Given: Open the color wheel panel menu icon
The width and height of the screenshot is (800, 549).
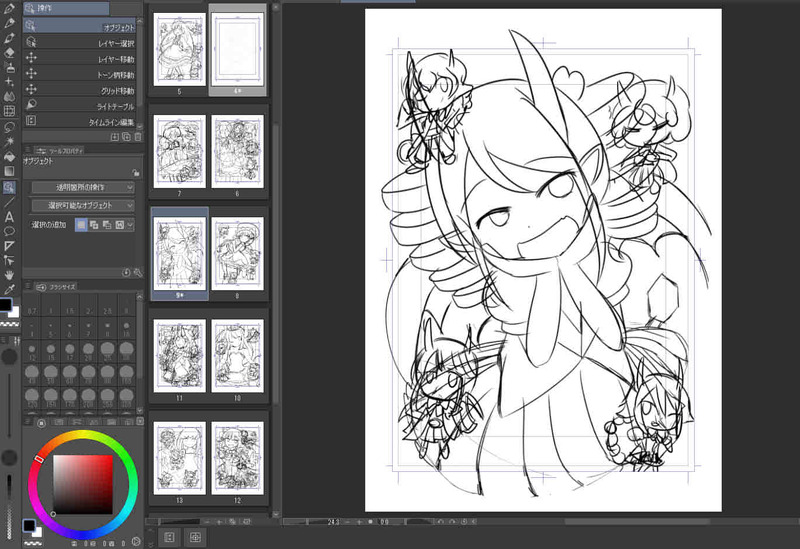Looking at the screenshot, I should click(x=28, y=422).
